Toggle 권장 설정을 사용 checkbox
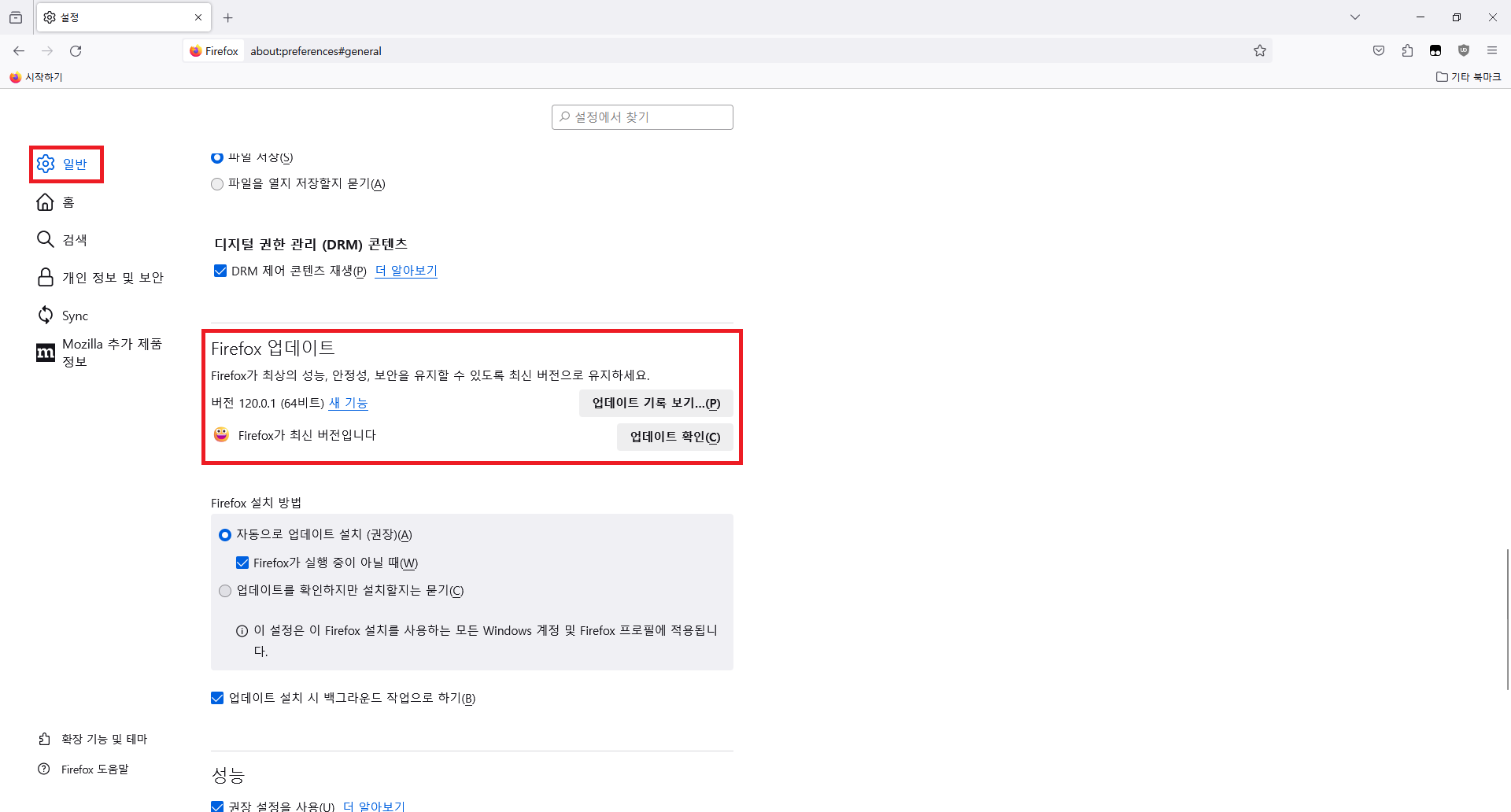 pos(217,806)
